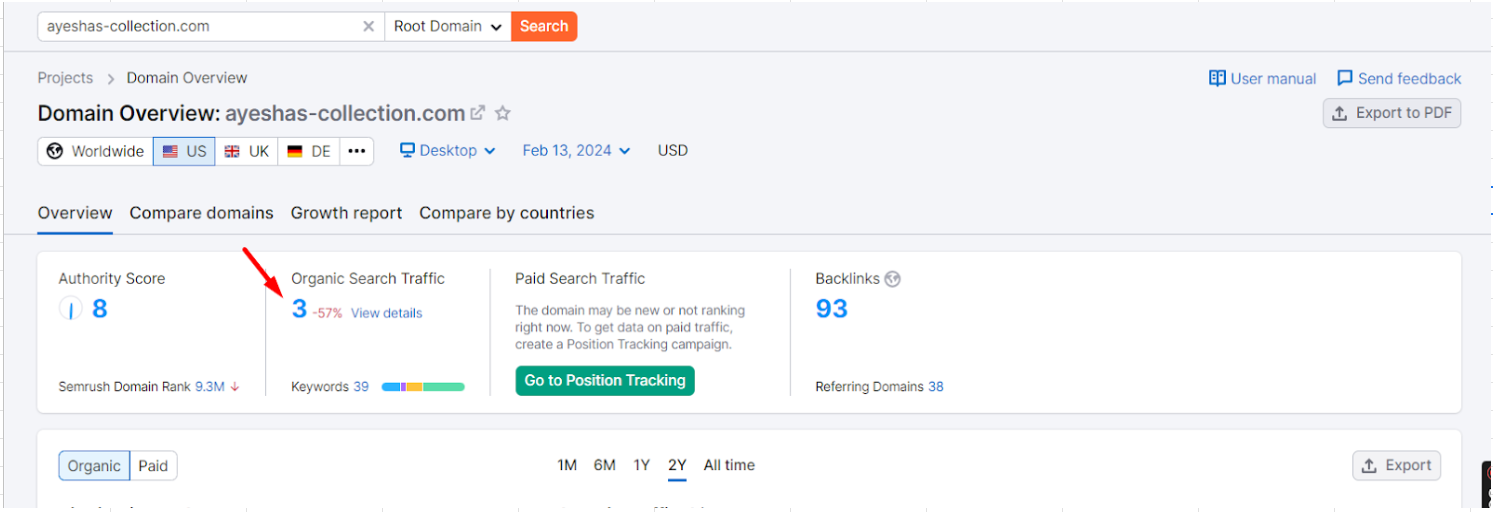
Task: Click the Go to Position Tracking button
Action: tap(605, 381)
